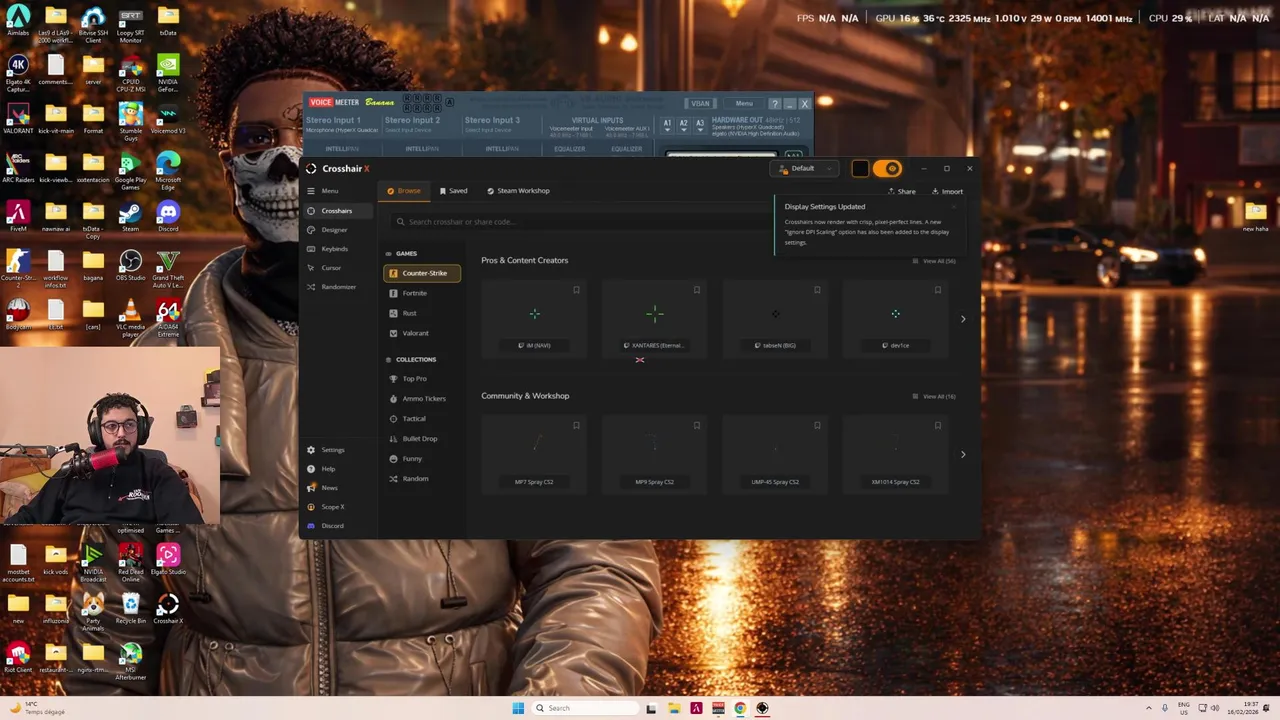Viewport: 1280px width, 720px height.
Task: Bookmark the XANTARES crosshair
Action: [x=697, y=290]
